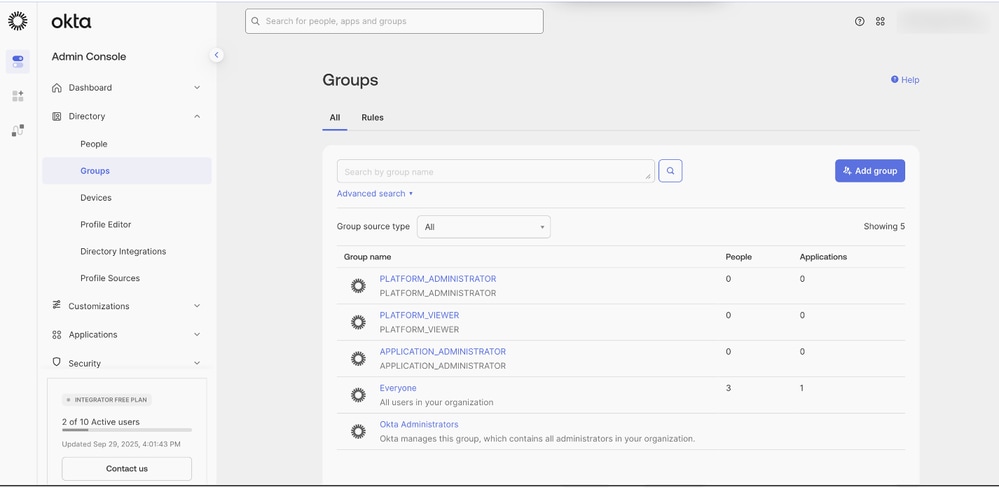Open the Okta Administrators group link
The width and height of the screenshot is (999, 488).
419,424
